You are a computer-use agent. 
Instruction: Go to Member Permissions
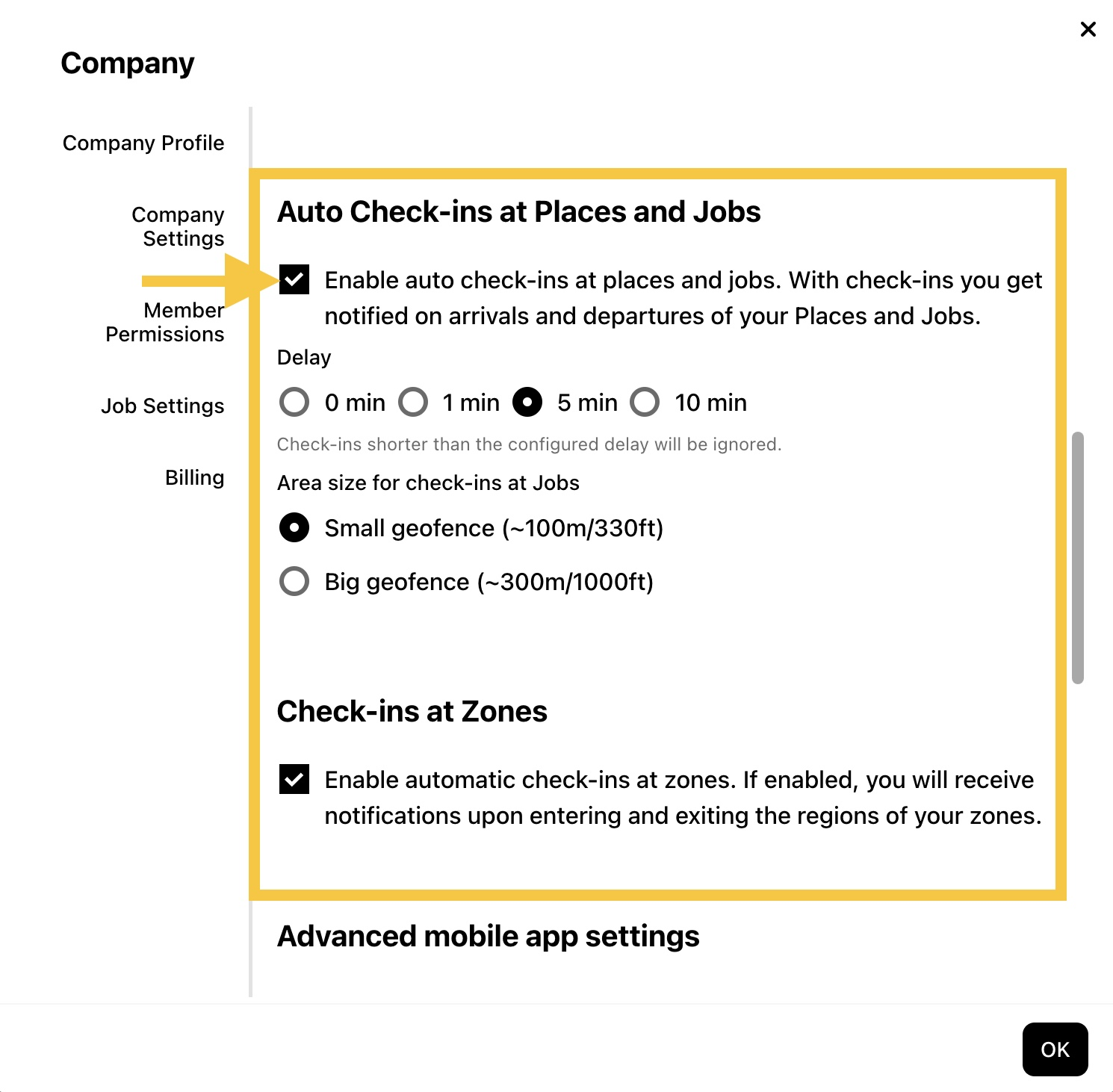164,322
